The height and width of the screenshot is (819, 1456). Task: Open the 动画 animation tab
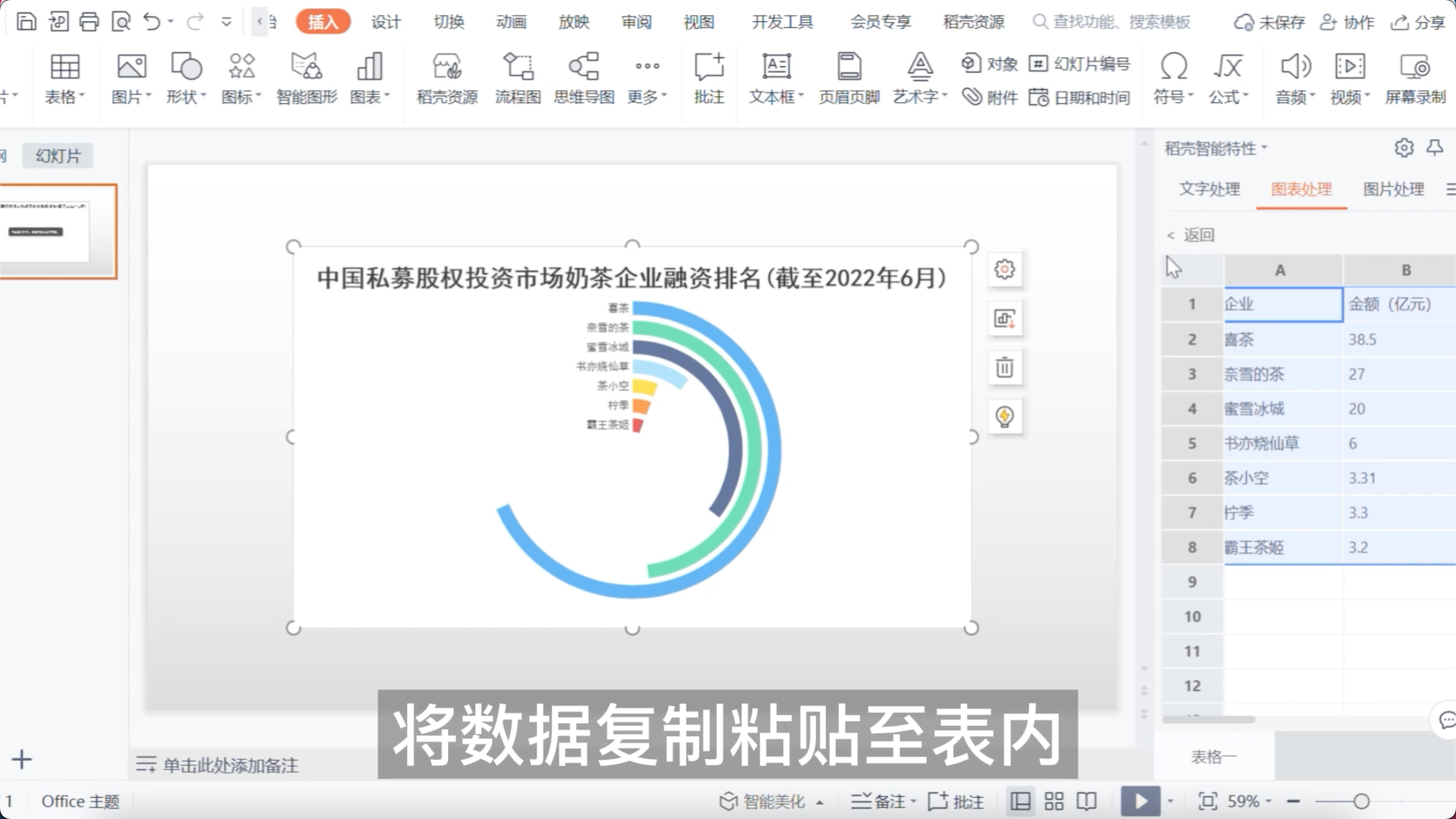tap(512, 22)
